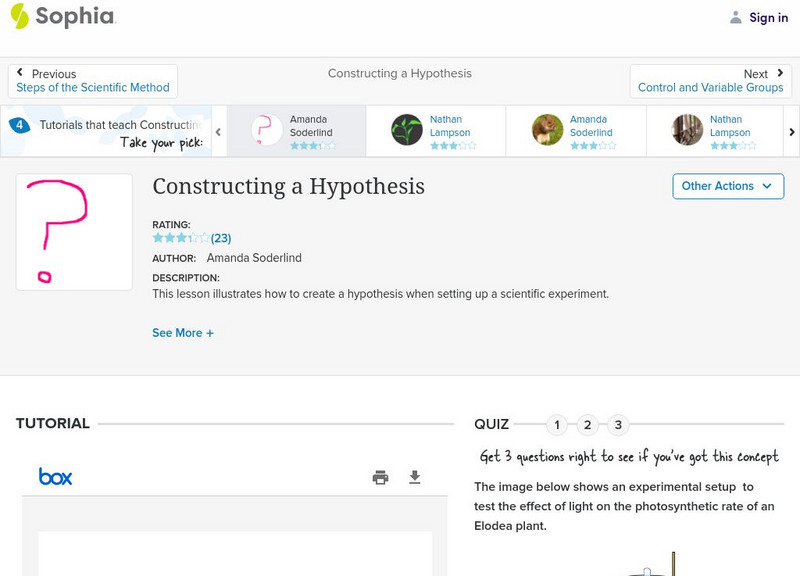Image resolution: width=800 pixels, height=576 pixels.
Task: Expand the See More description section
Action: [183, 333]
